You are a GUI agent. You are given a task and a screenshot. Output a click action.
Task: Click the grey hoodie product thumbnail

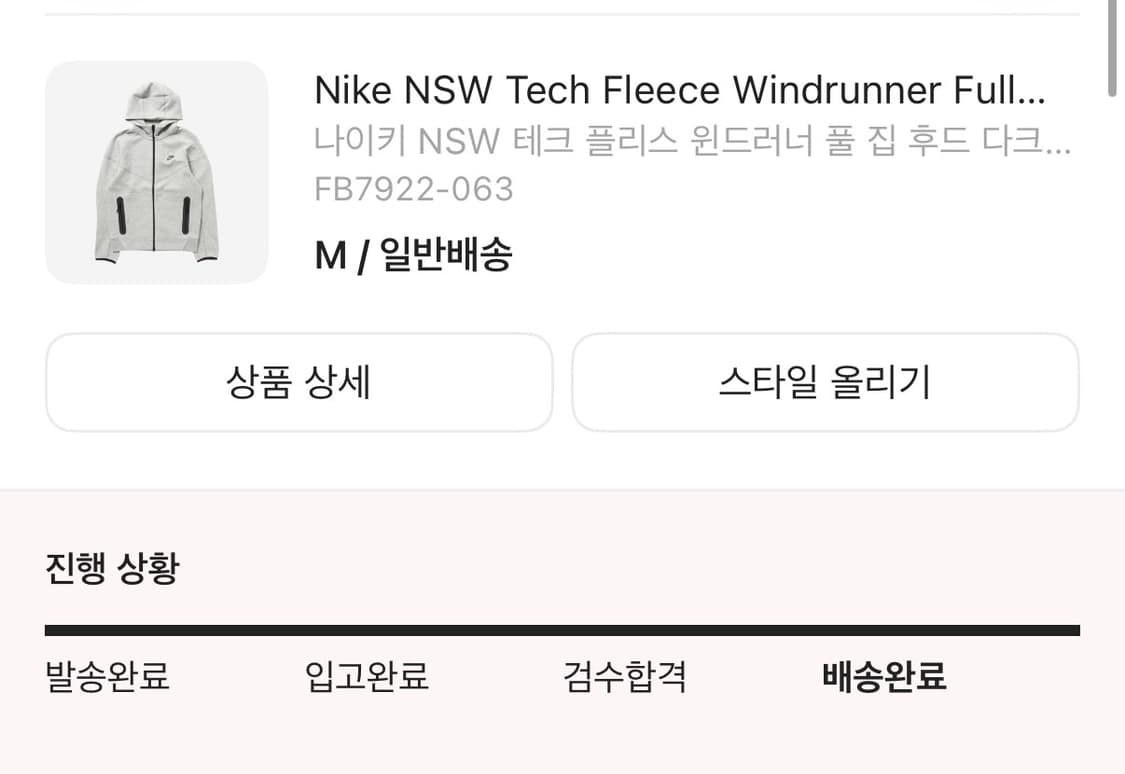point(156,173)
